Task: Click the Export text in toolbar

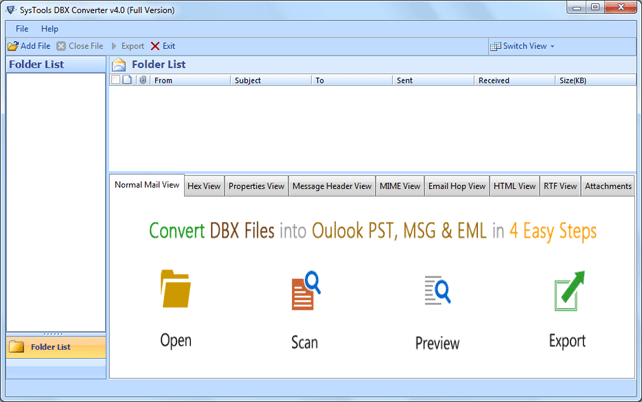Action: [x=132, y=46]
